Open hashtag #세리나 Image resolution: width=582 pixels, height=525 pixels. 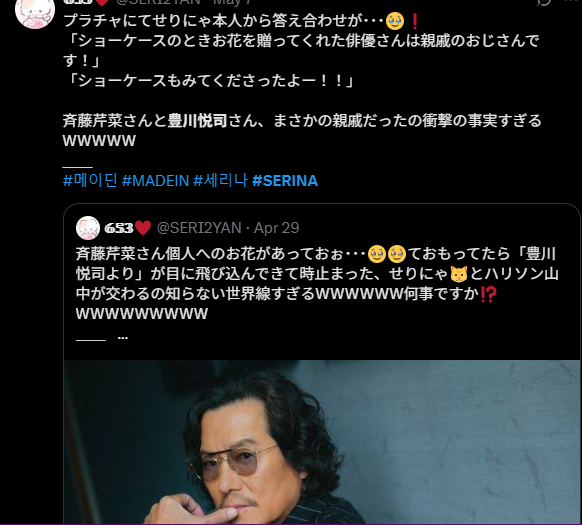pos(220,181)
